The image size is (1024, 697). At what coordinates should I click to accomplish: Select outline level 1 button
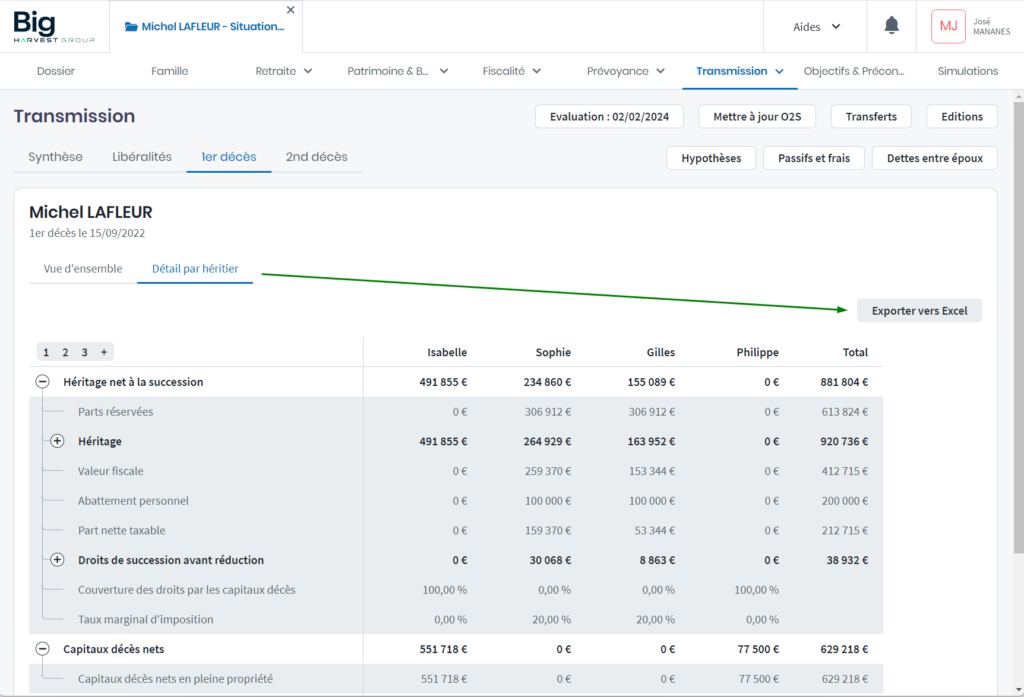click(46, 352)
